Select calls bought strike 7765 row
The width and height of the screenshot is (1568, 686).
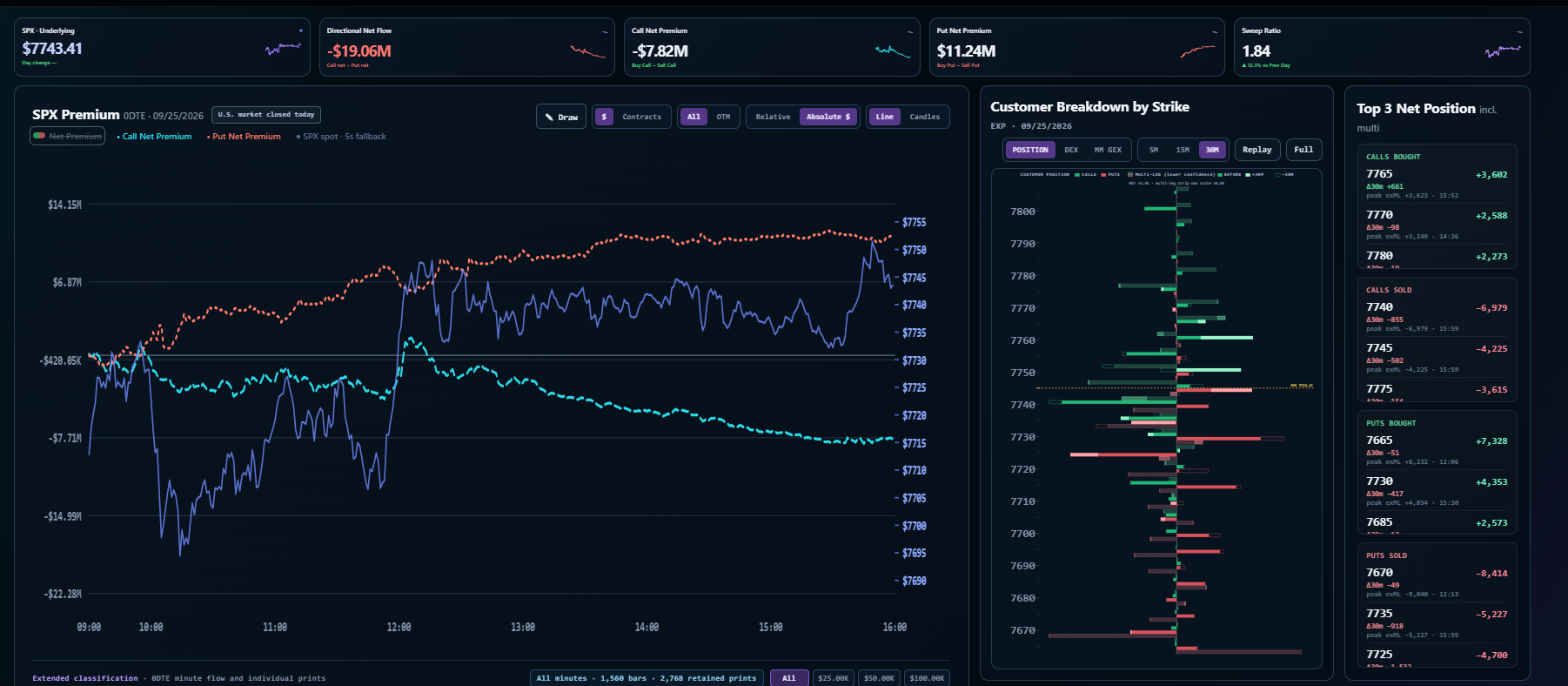pos(1437,184)
